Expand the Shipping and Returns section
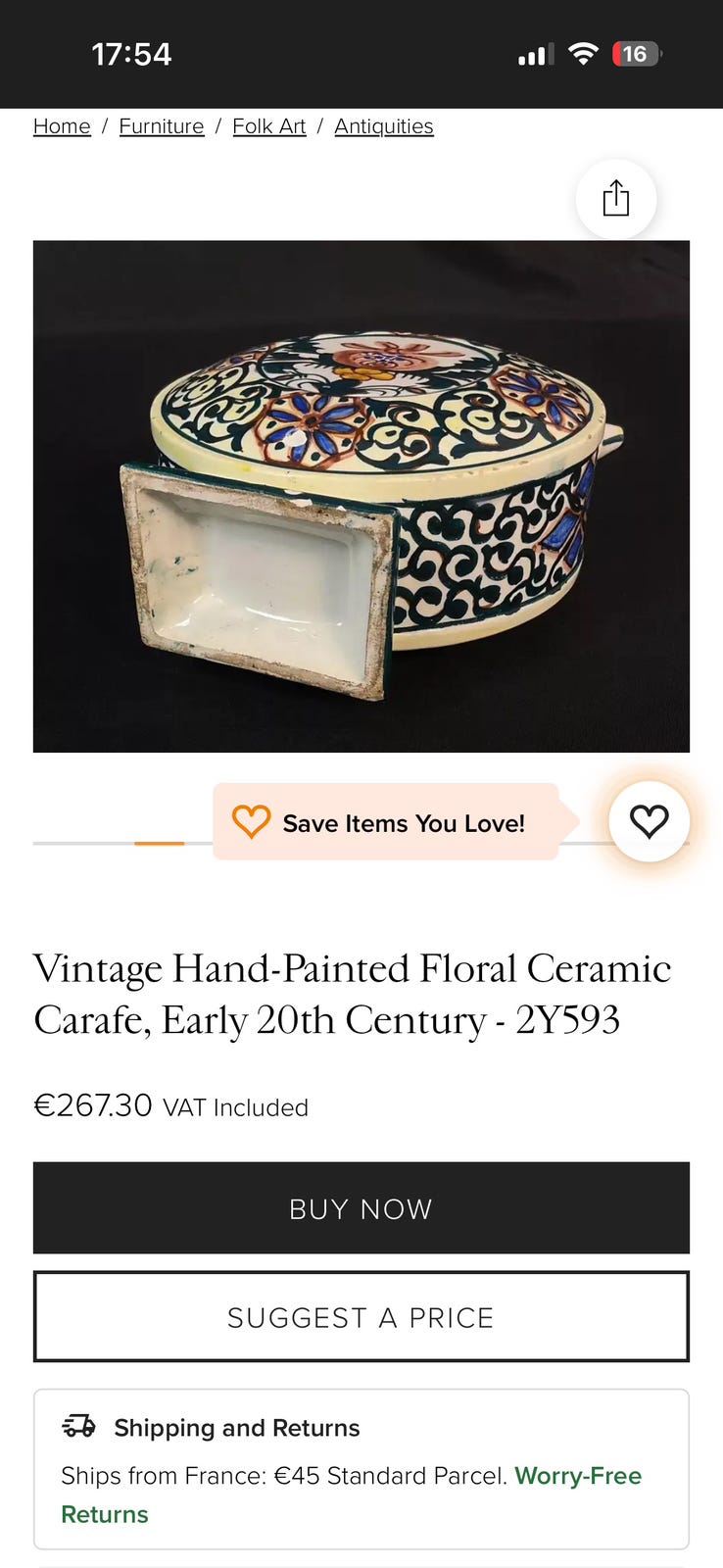This screenshot has width=723, height=1568. point(236,1428)
